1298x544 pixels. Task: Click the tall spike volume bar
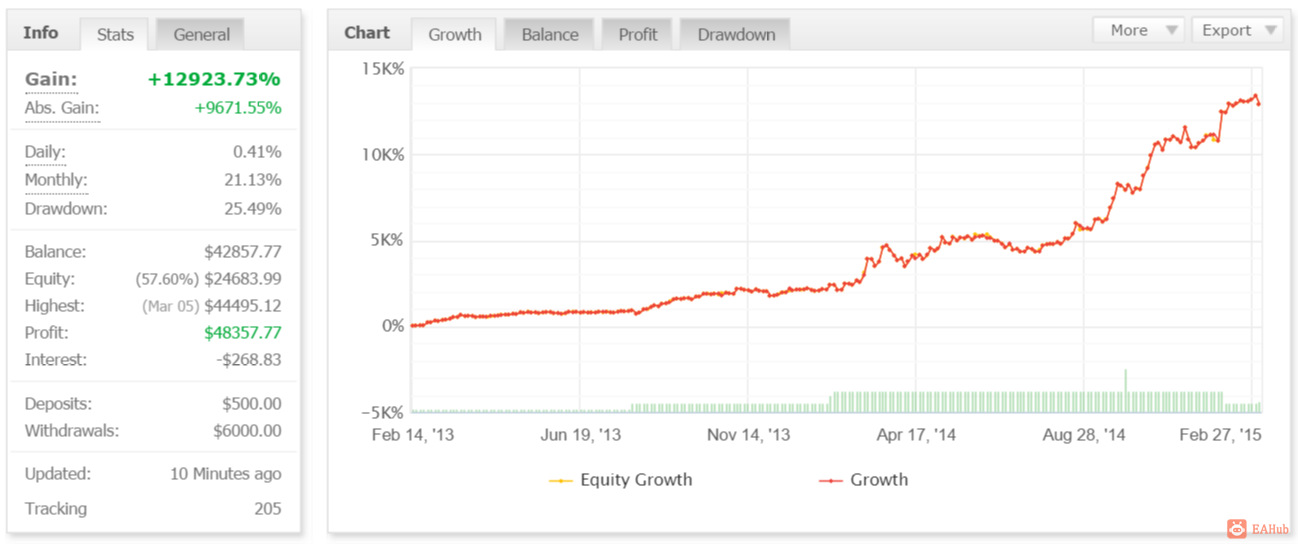click(x=1125, y=390)
